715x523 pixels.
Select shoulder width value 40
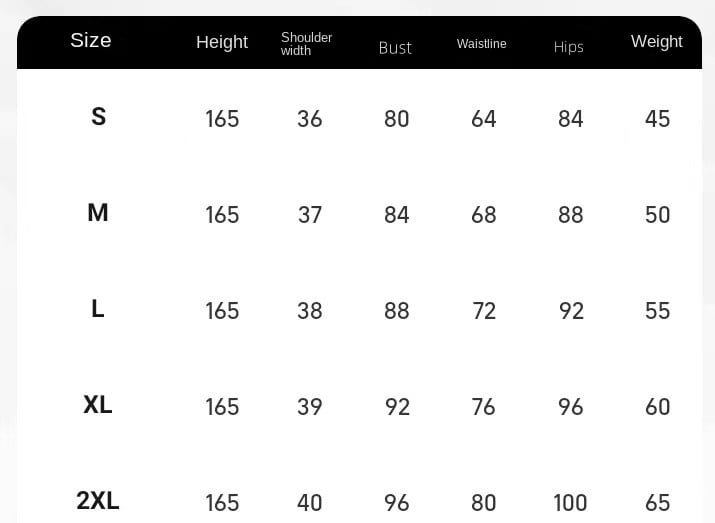pyautogui.click(x=310, y=503)
